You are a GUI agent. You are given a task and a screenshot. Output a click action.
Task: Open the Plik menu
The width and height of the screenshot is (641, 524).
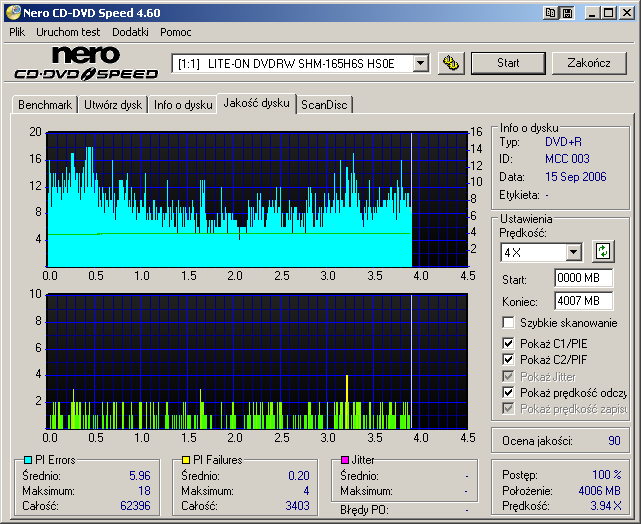pyautogui.click(x=17, y=32)
